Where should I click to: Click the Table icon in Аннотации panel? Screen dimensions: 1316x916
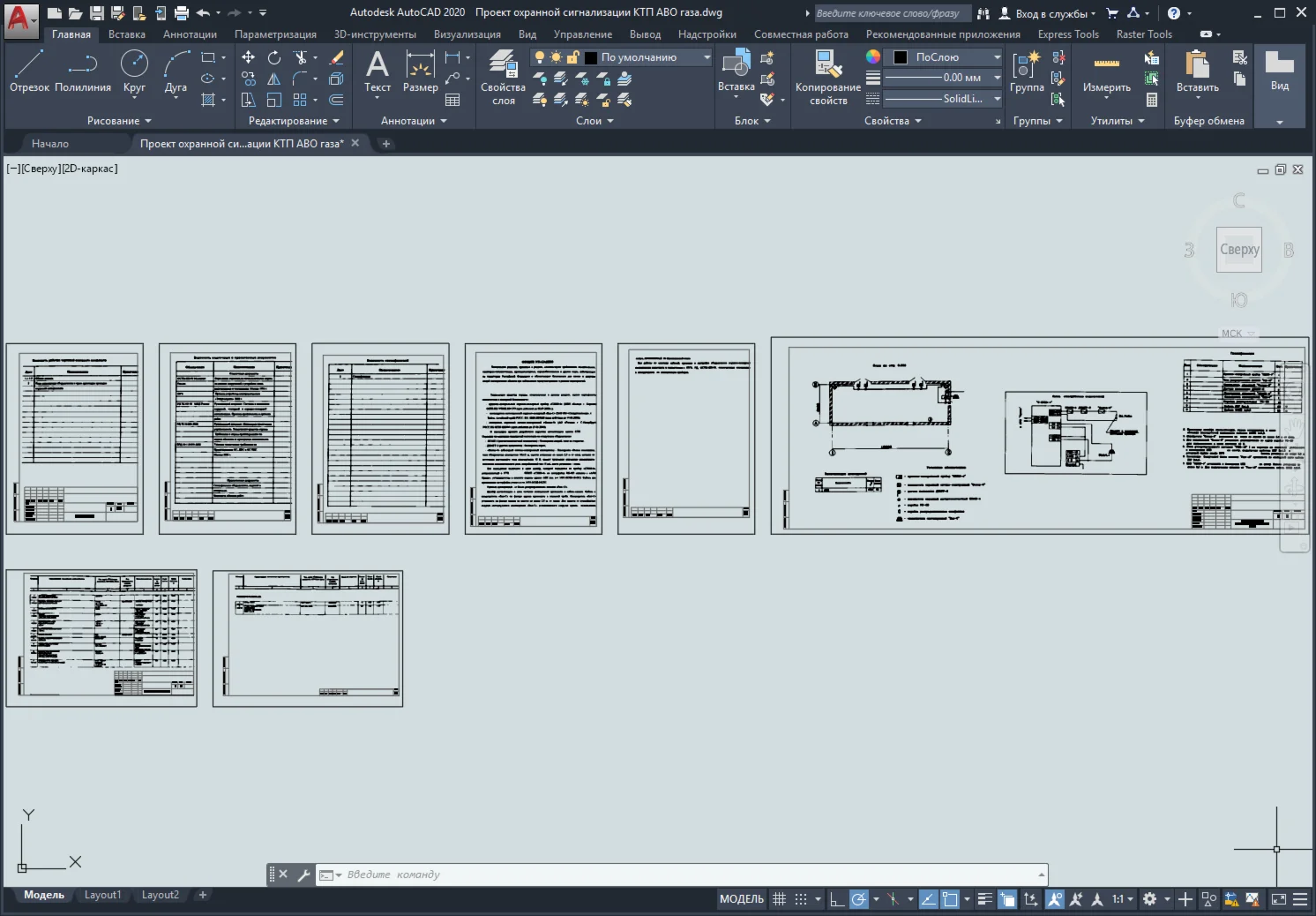click(x=452, y=100)
